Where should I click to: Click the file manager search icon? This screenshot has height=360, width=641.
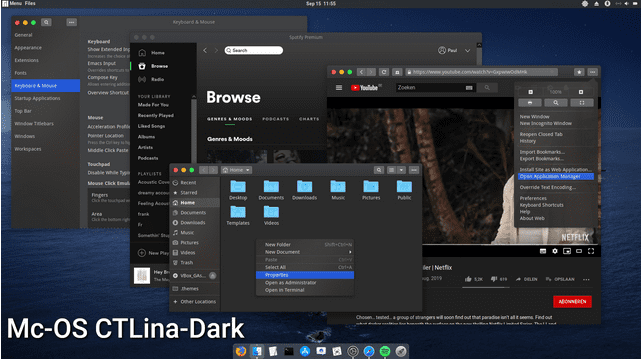point(379,170)
